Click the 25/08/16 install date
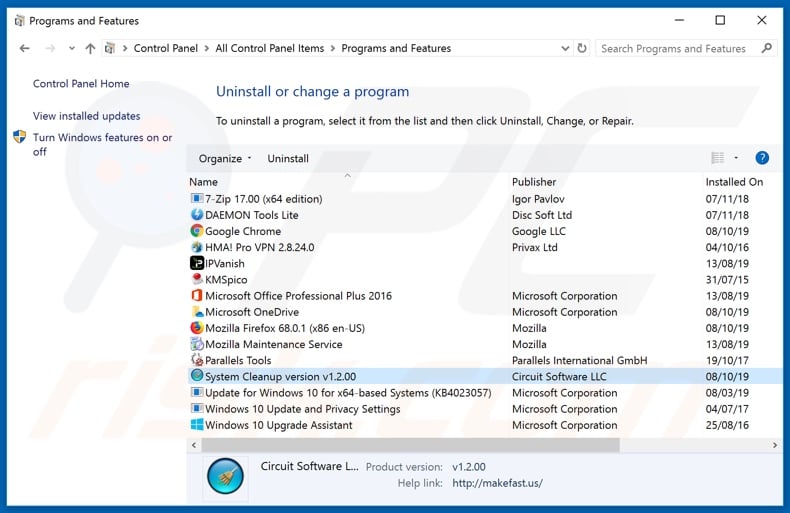The image size is (790, 513). pos(727,425)
